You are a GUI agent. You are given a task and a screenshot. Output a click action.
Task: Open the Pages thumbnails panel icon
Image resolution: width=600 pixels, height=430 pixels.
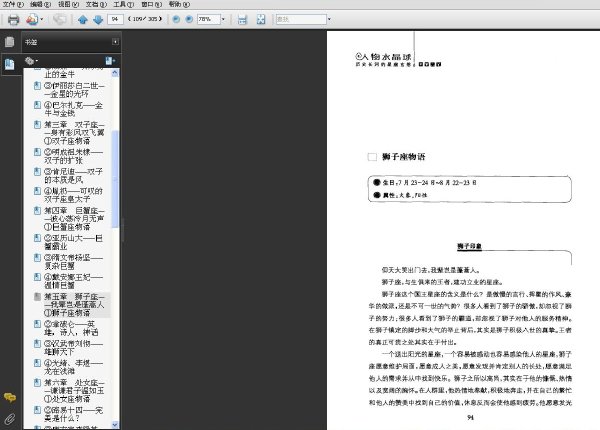pyautogui.click(x=10, y=42)
